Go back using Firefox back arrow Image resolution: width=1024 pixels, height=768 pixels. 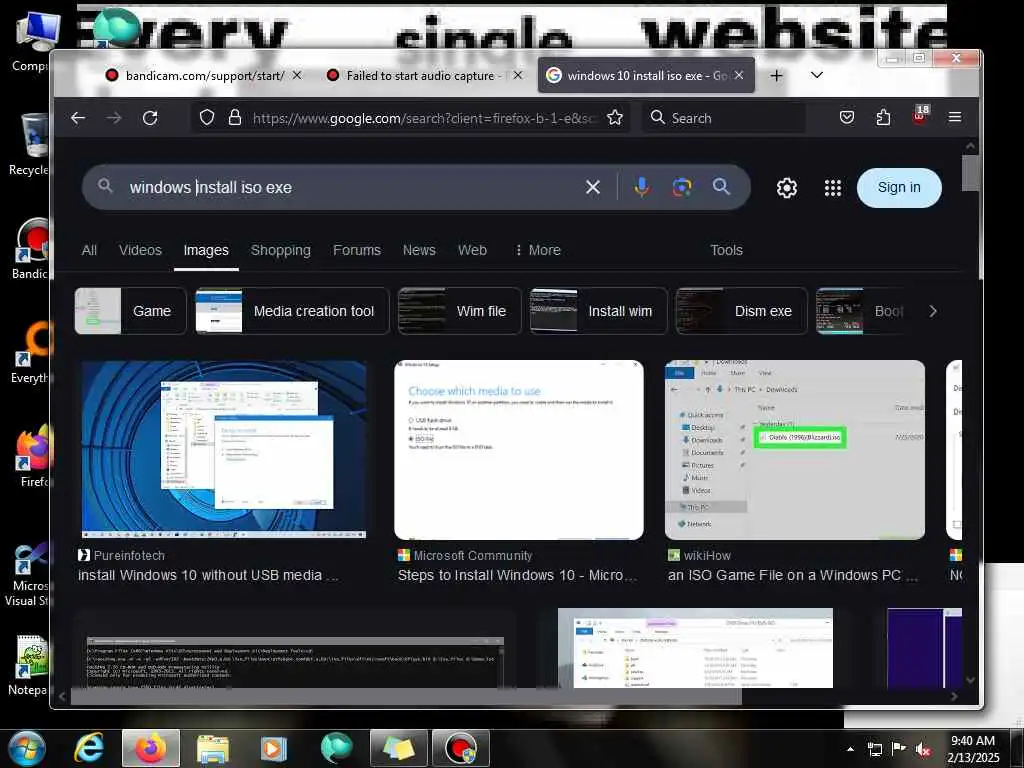click(78, 118)
